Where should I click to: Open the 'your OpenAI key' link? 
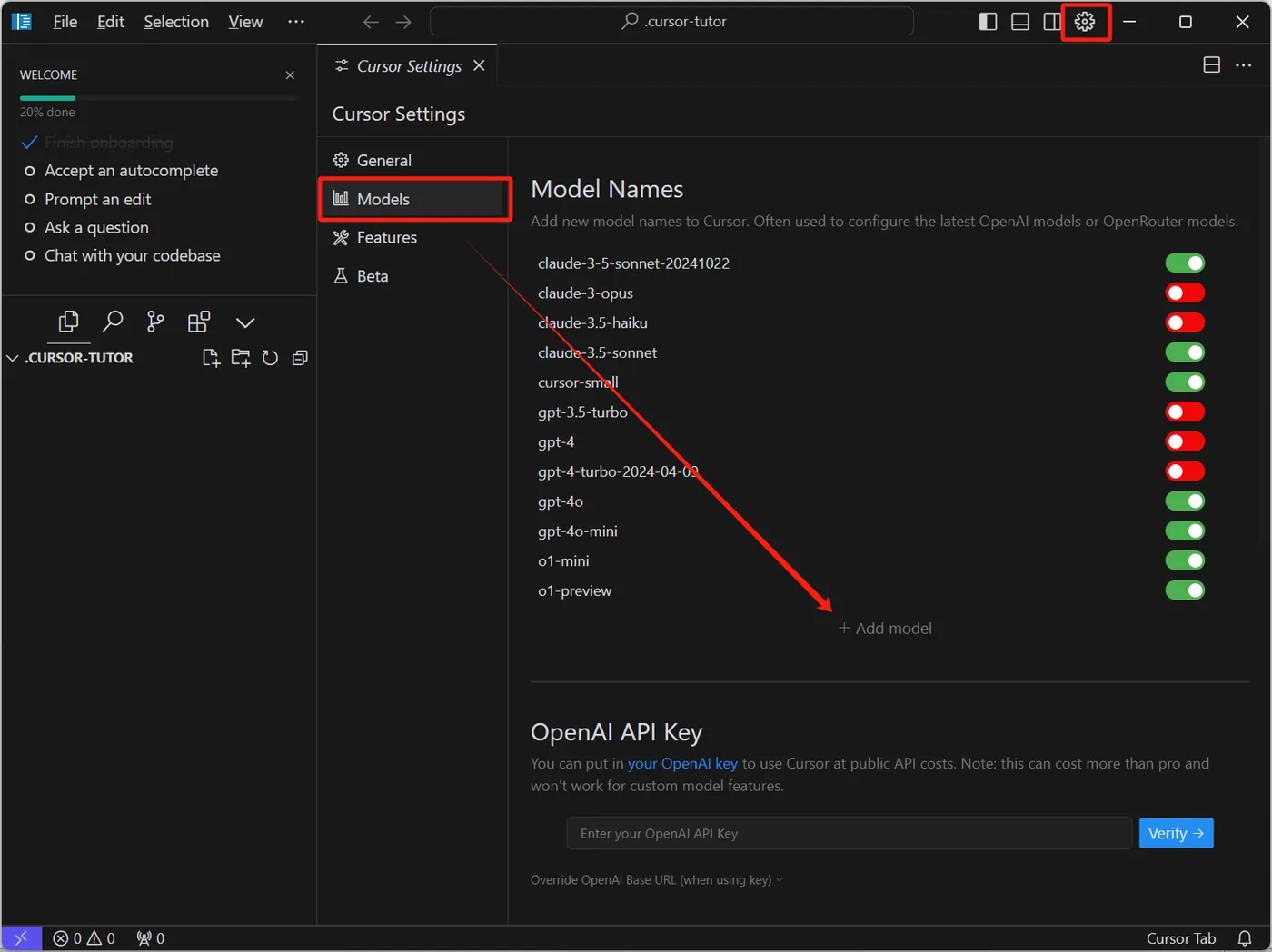coord(682,764)
